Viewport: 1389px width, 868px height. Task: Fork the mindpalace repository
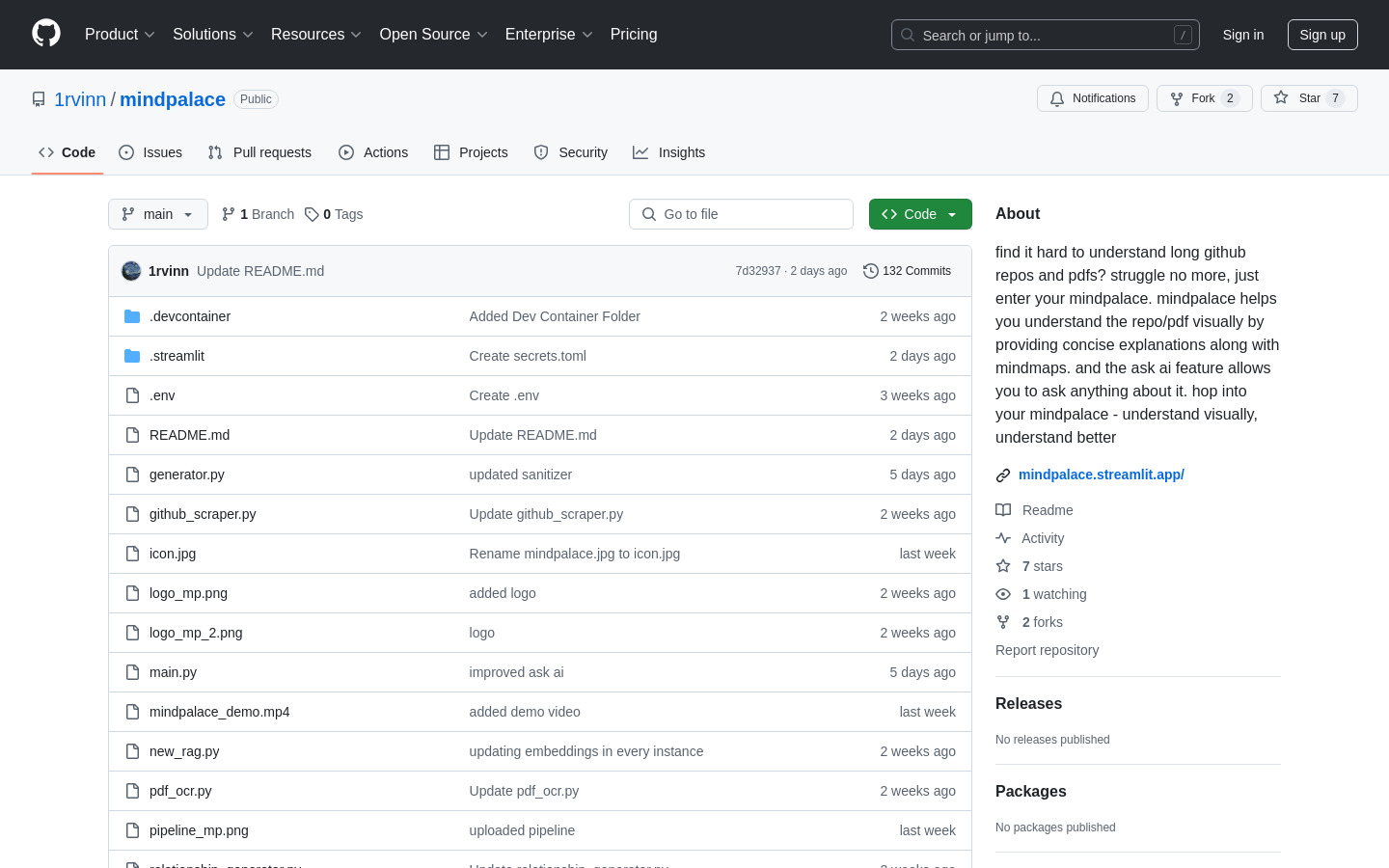pyautogui.click(x=1203, y=98)
